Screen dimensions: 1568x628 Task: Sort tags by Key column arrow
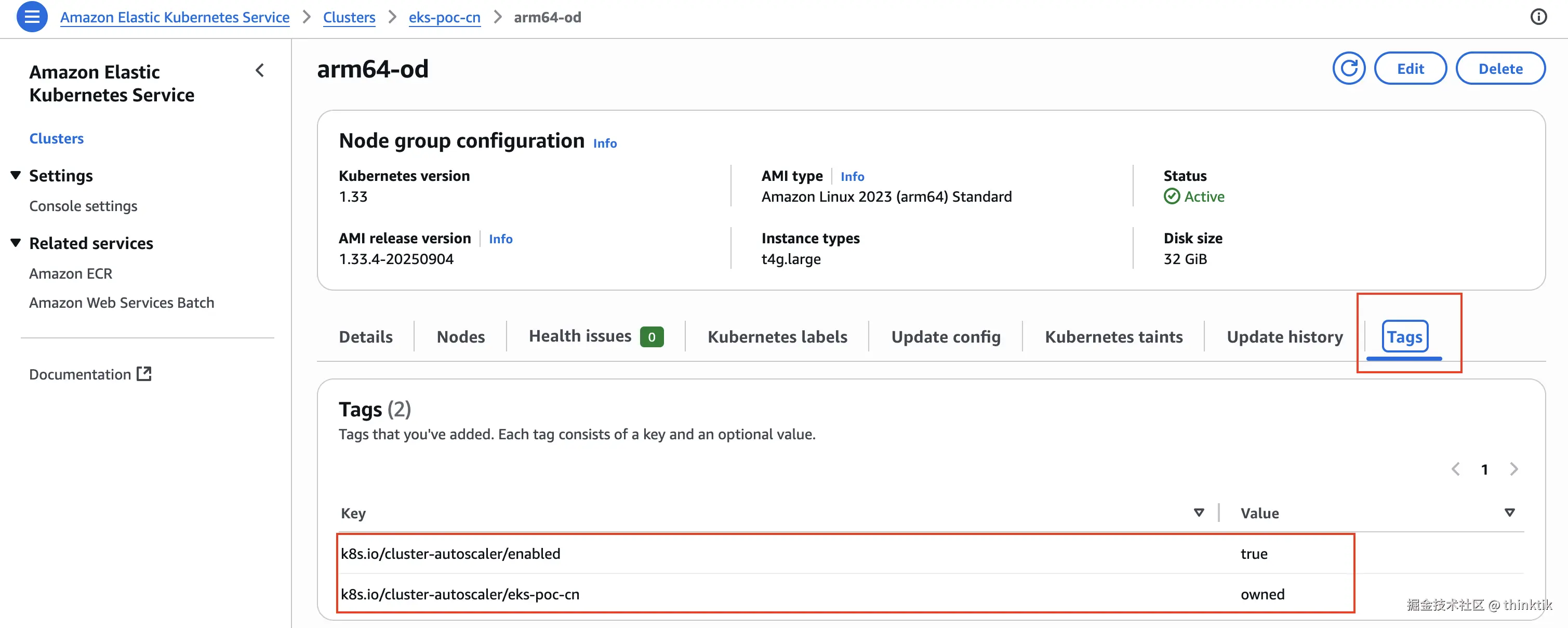point(1199,513)
